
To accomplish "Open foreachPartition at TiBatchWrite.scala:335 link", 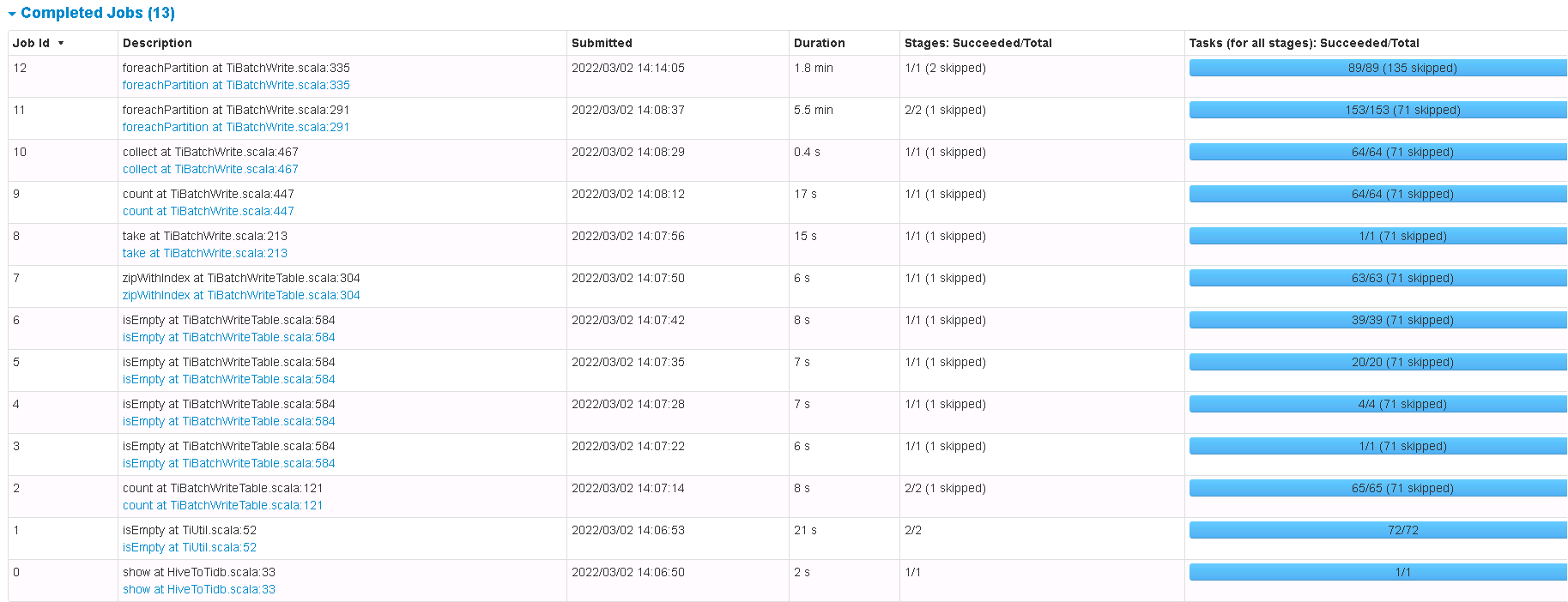I will [236, 85].
